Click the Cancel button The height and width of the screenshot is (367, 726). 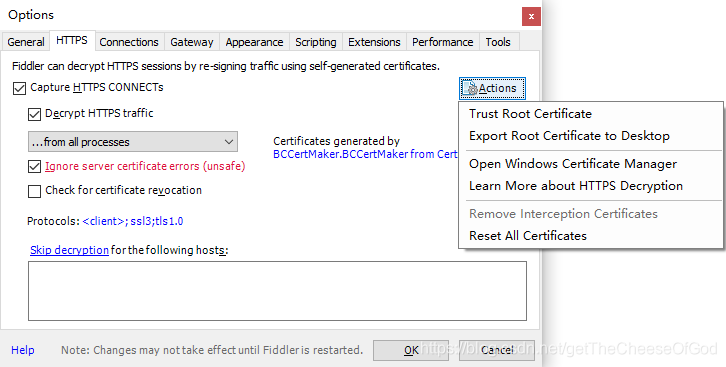tap(496, 350)
